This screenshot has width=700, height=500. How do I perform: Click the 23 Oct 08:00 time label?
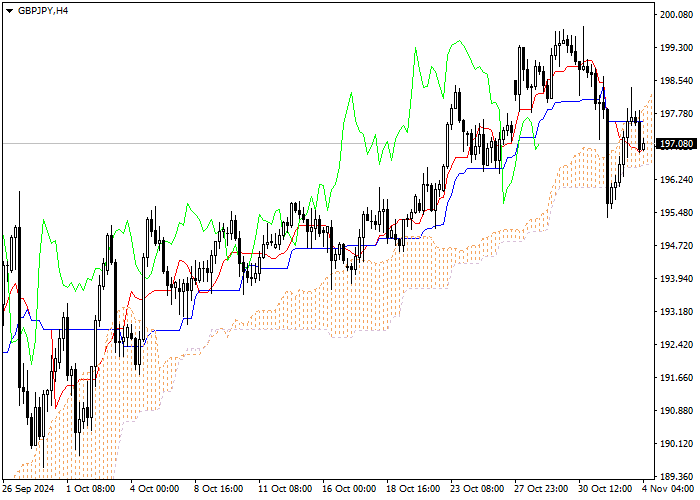click(477, 489)
